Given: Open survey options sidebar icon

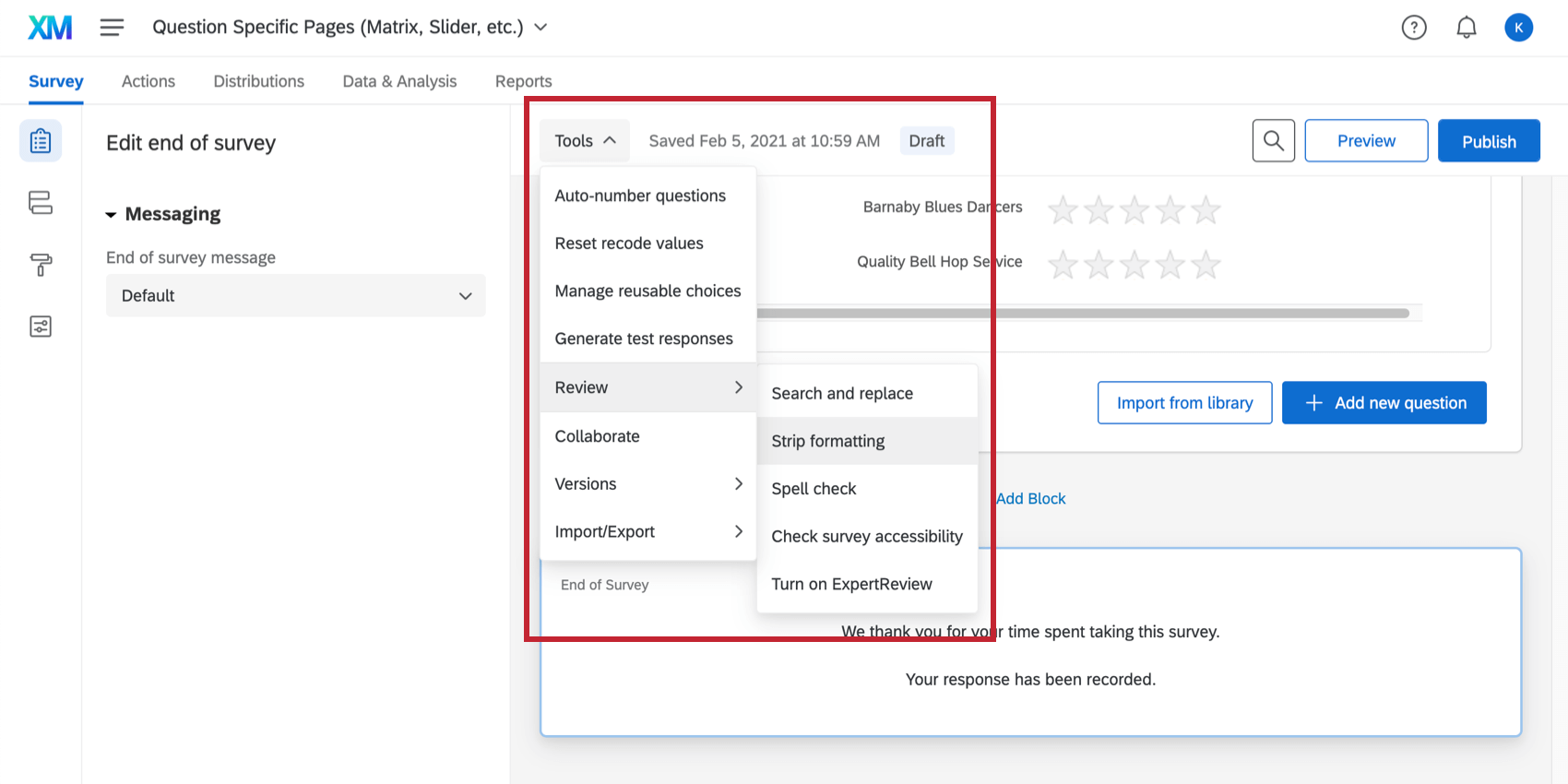Looking at the screenshot, I should [41, 327].
